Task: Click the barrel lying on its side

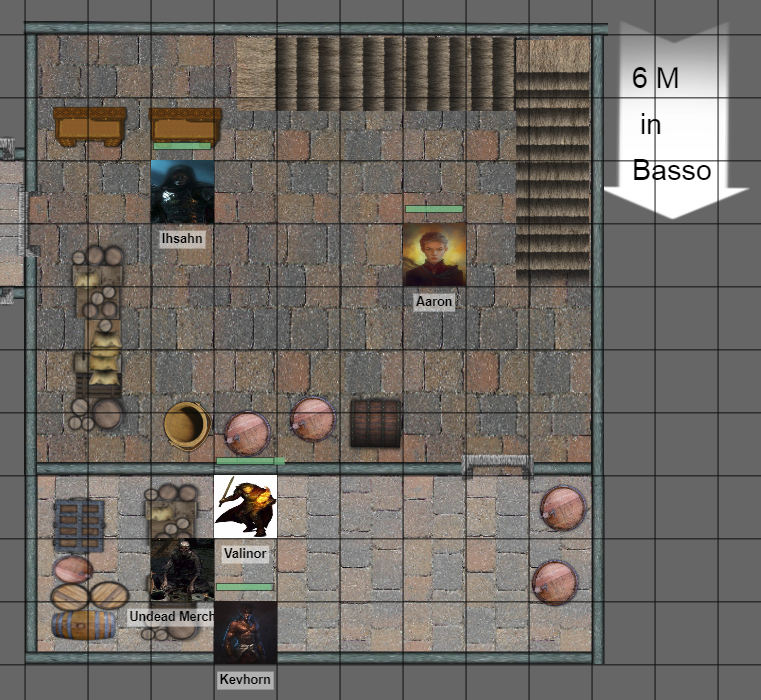Action: 83,625
